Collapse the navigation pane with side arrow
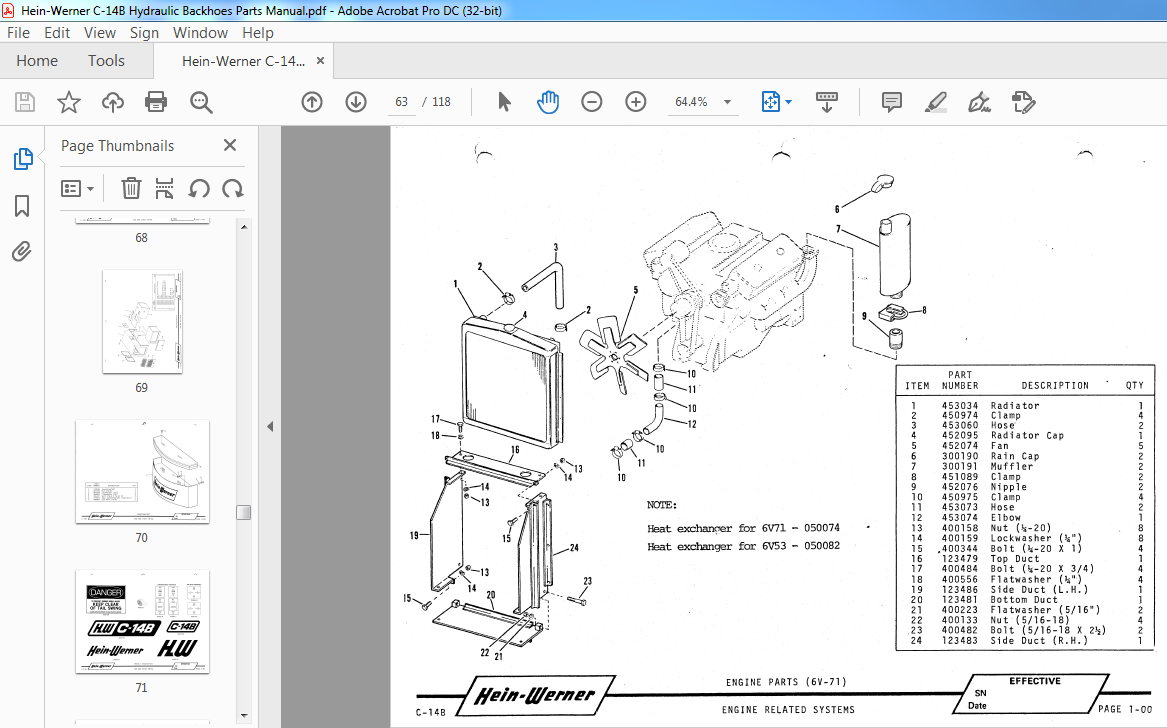 click(x=270, y=427)
